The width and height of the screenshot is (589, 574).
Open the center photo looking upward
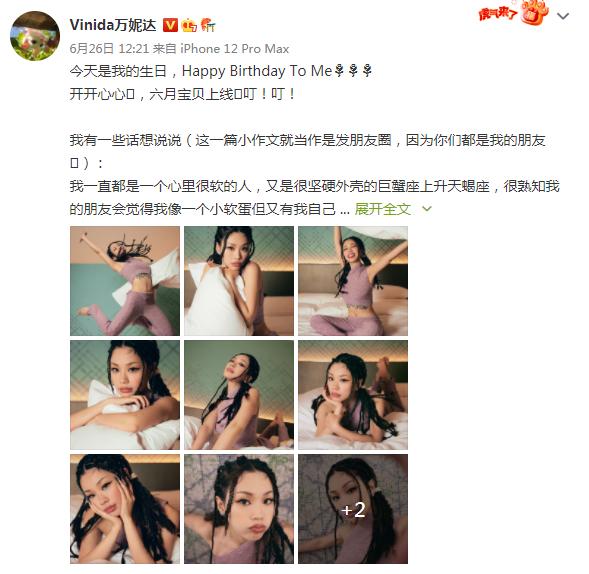click(239, 395)
